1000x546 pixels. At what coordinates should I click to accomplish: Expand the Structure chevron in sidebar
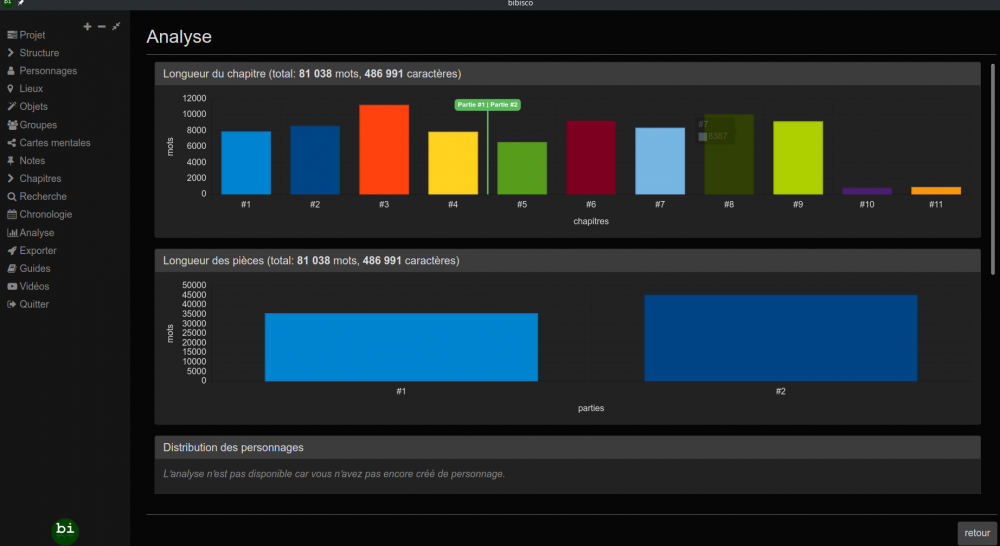pyautogui.click(x=11, y=53)
